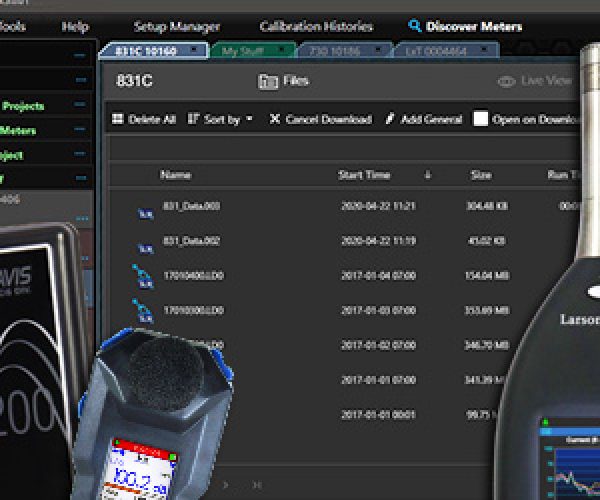This screenshot has height=500, width=600.
Task: Sort files by Start Time column header
Action: [364, 175]
